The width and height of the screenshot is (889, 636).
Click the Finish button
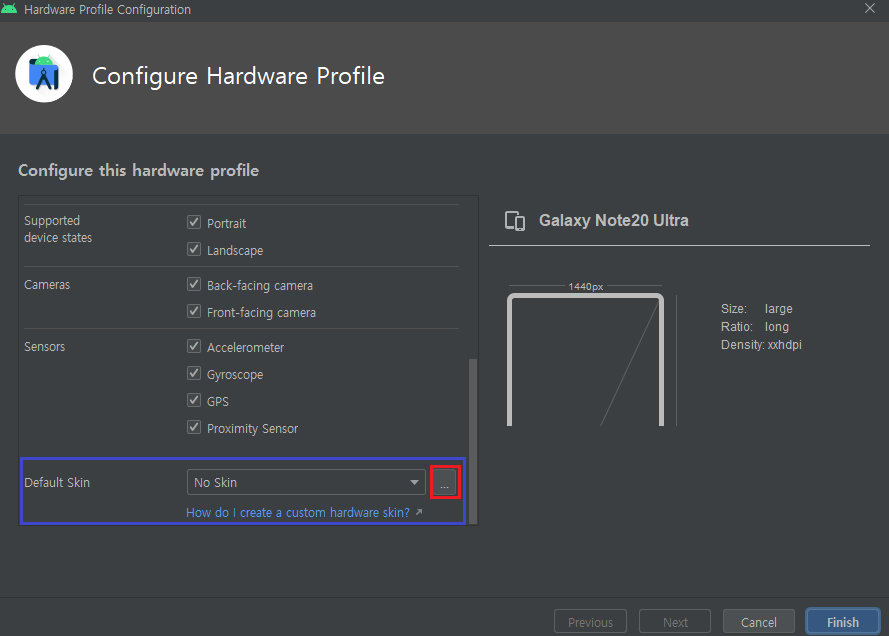(843, 622)
